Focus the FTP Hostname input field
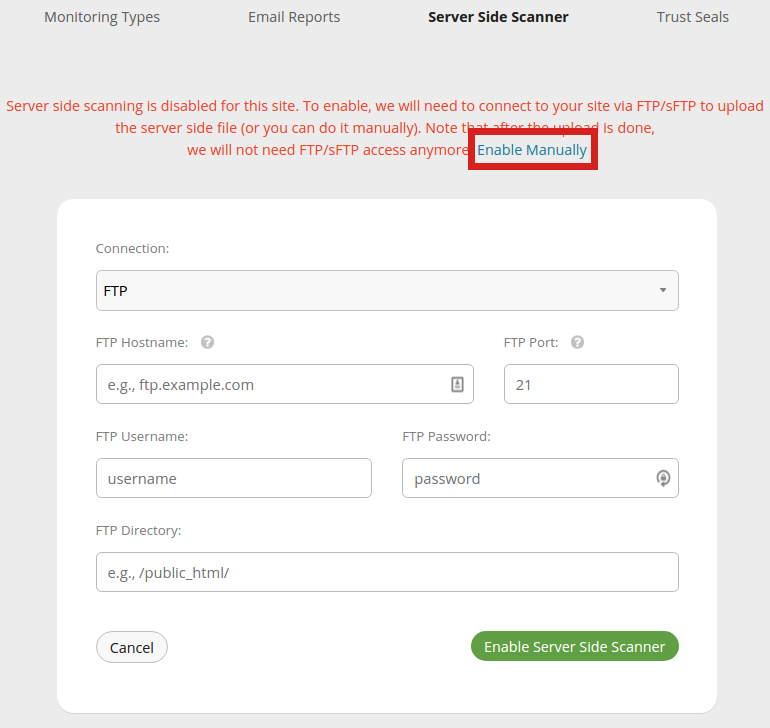The image size is (770, 728). pos(270,384)
